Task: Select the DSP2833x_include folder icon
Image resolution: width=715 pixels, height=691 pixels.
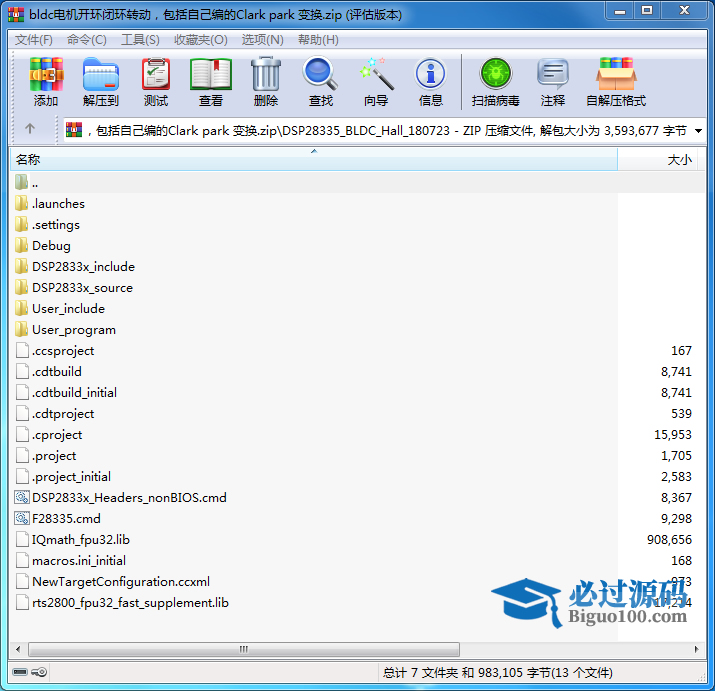Action: coord(21,266)
